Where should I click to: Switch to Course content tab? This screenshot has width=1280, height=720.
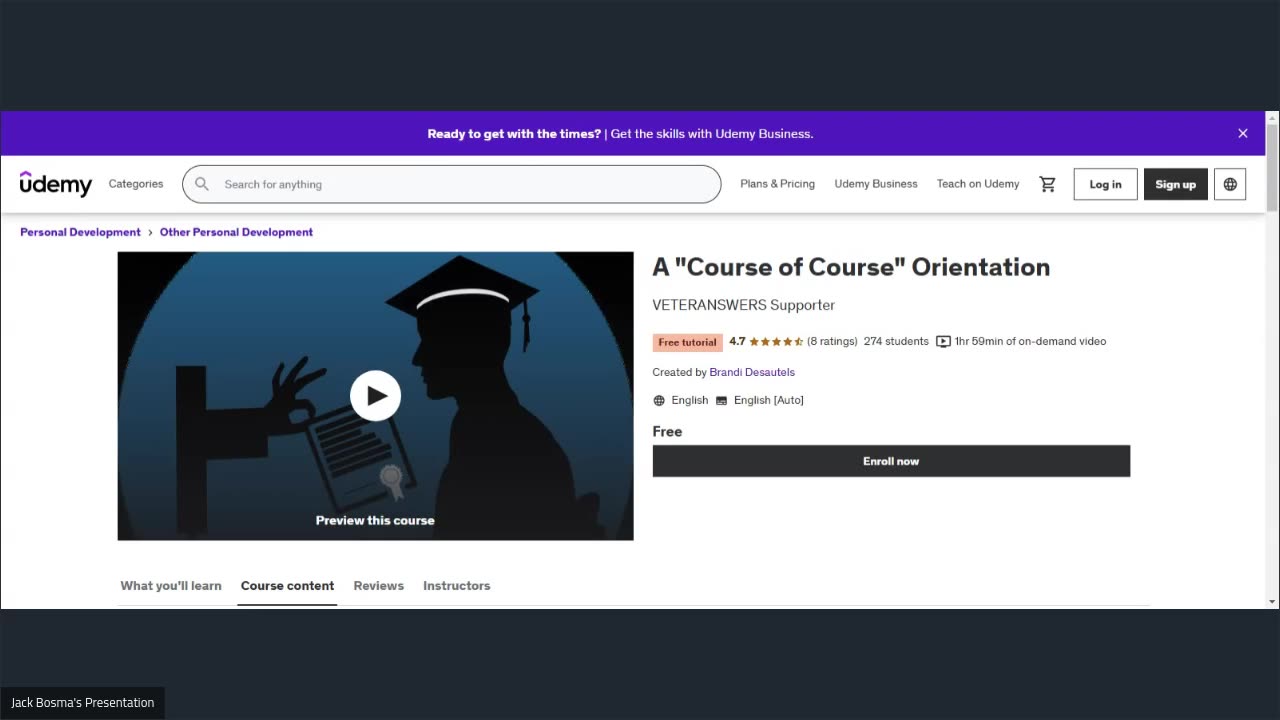pyautogui.click(x=287, y=586)
